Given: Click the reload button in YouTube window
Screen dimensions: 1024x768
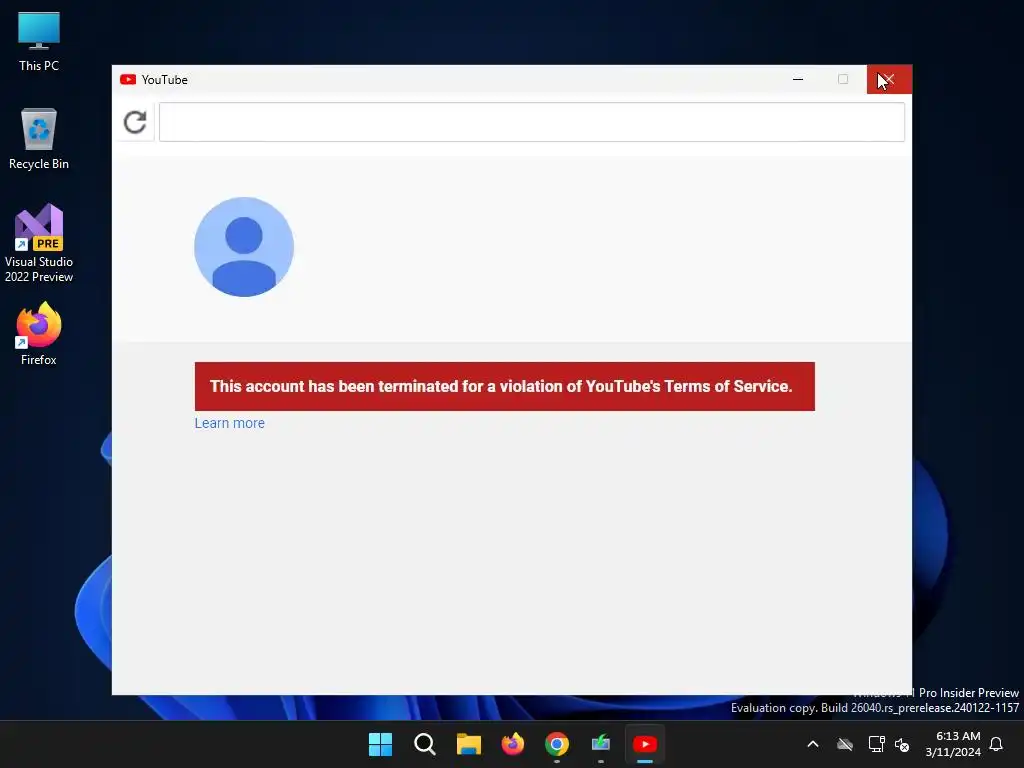Looking at the screenshot, I should [135, 122].
